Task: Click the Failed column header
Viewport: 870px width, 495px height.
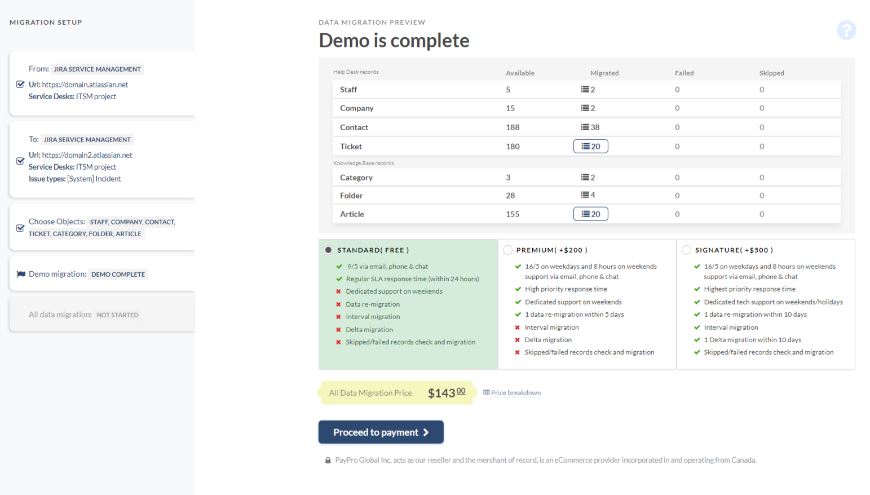Action: [x=684, y=73]
